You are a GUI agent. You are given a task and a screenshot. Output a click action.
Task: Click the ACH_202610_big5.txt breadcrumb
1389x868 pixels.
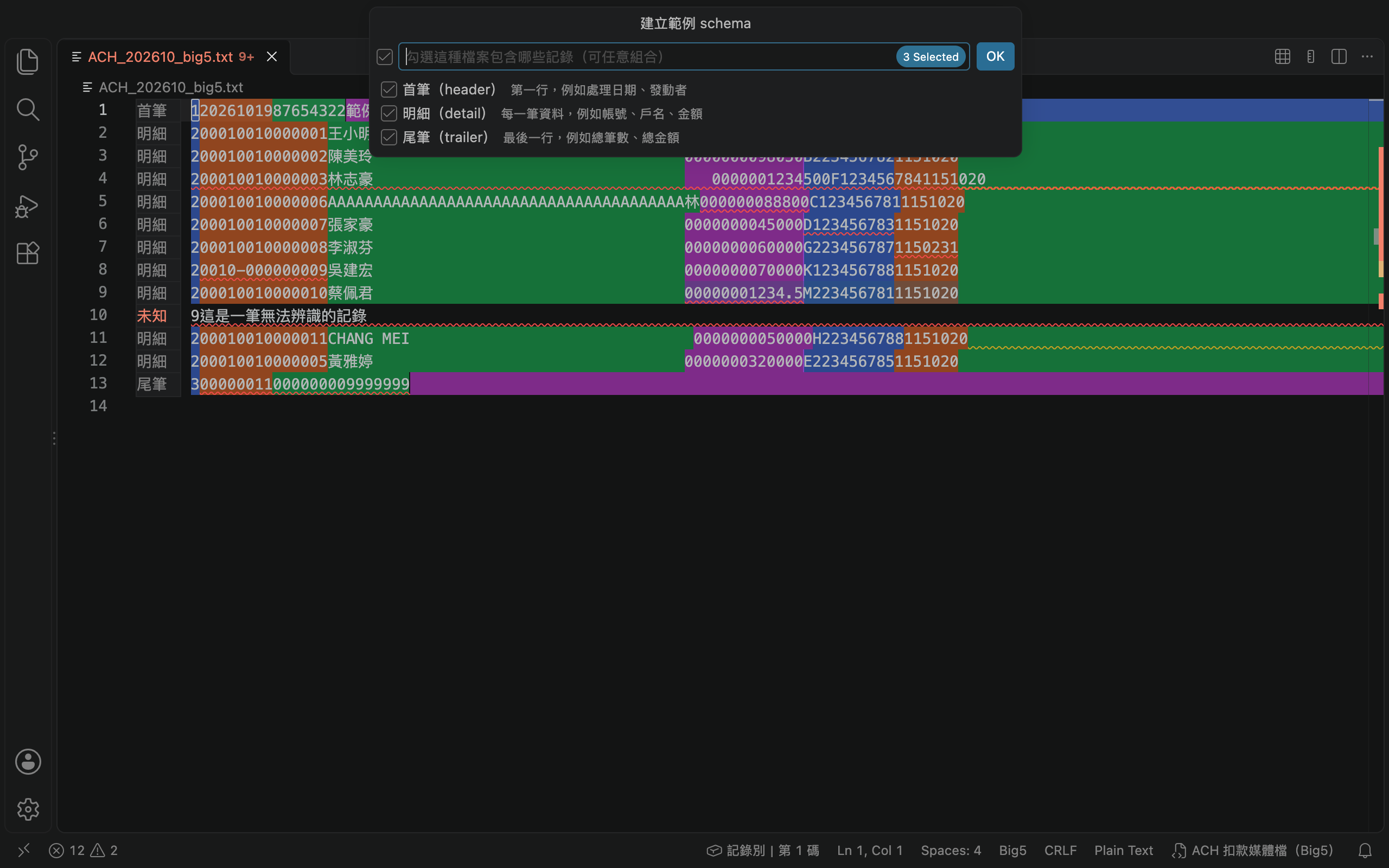tap(170, 87)
